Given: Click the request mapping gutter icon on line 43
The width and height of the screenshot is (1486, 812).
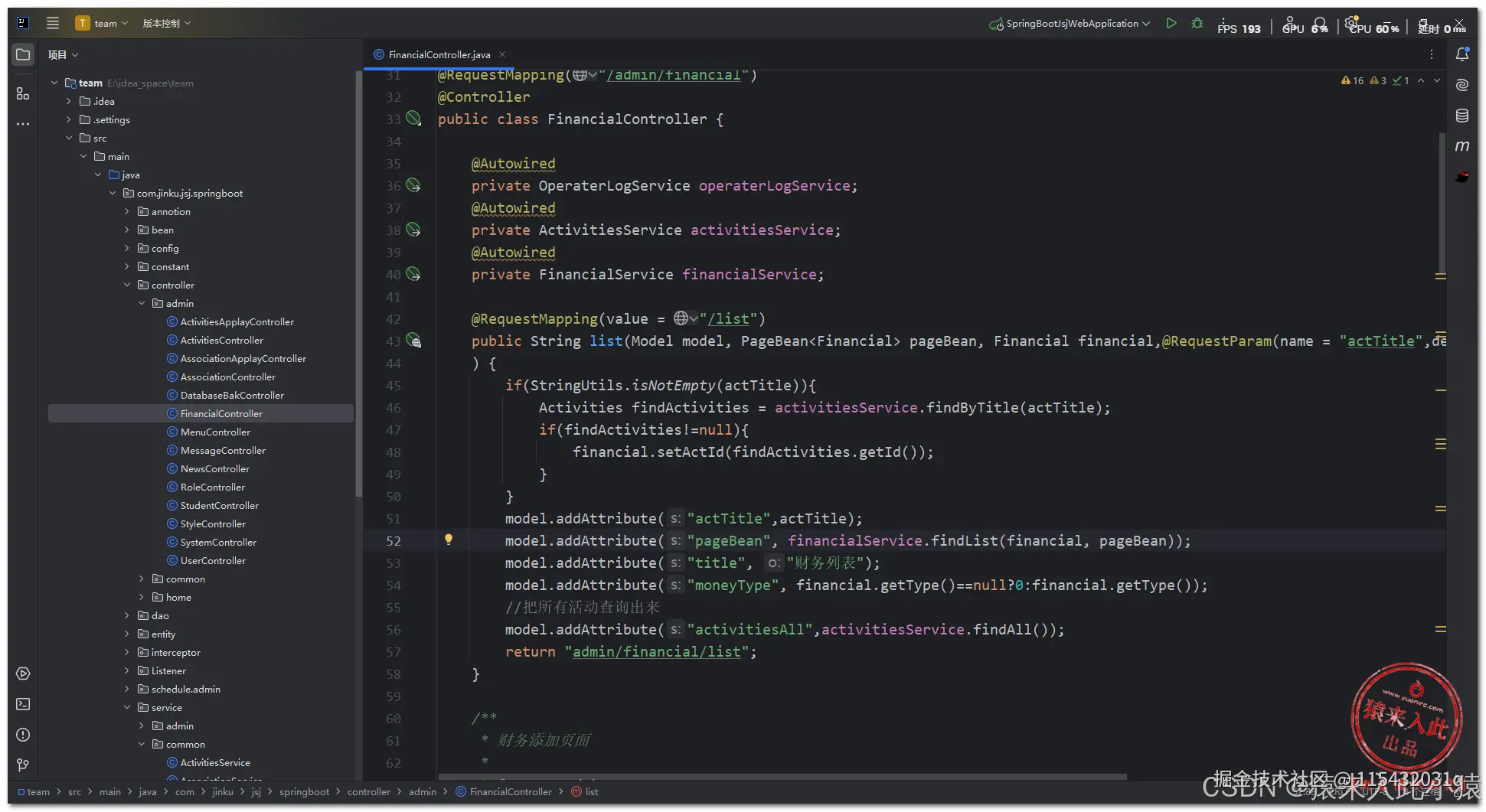Looking at the screenshot, I should click(413, 340).
